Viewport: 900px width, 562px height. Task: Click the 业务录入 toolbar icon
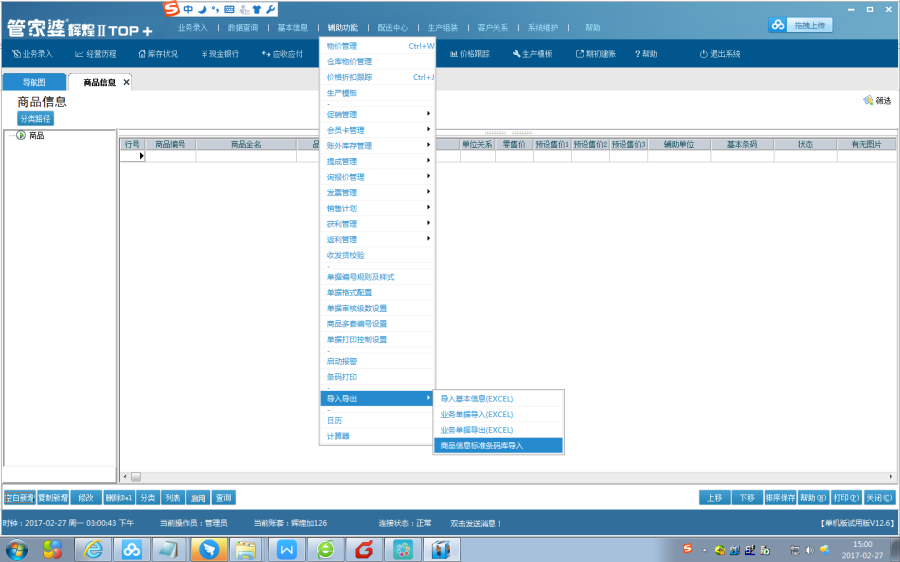(x=33, y=53)
